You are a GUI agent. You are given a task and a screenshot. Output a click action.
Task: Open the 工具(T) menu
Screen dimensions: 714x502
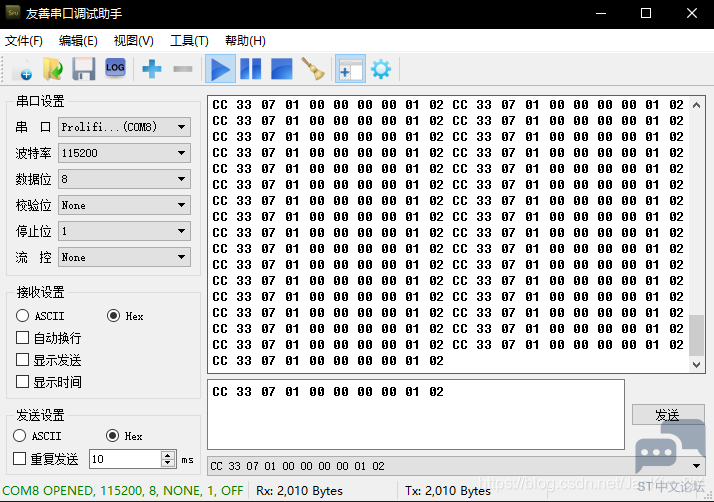pyautogui.click(x=189, y=41)
